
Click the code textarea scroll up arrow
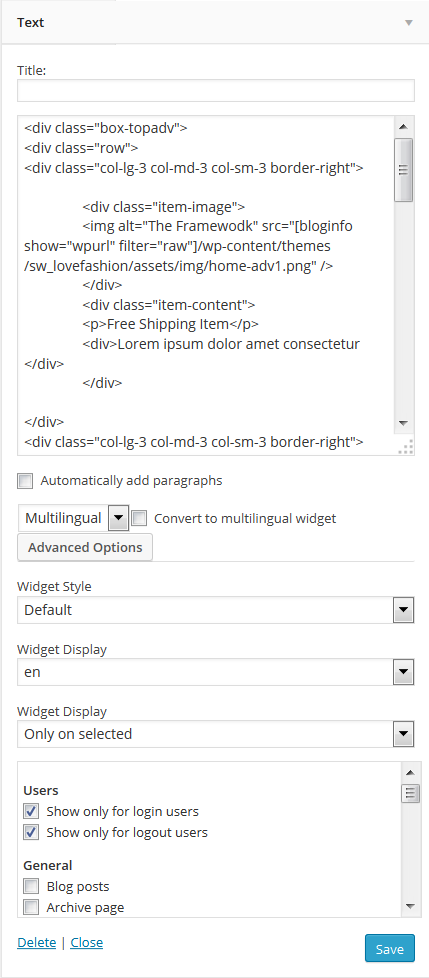[x=403, y=127]
